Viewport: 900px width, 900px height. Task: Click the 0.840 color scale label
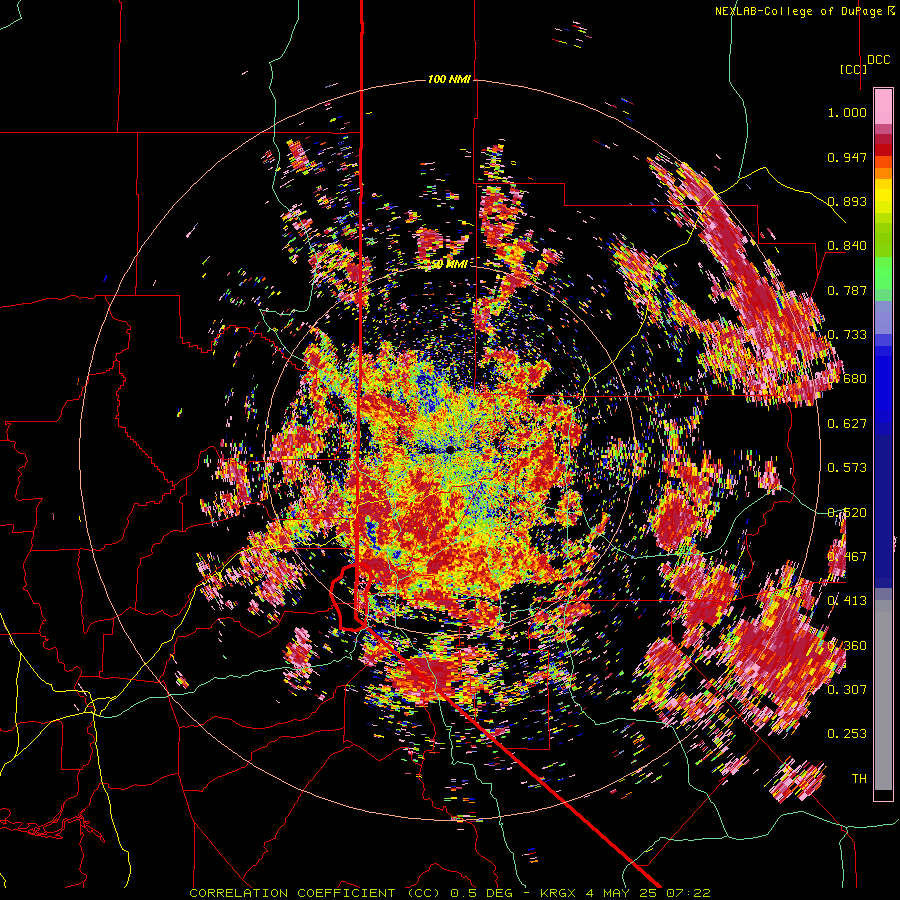coord(847,246)
